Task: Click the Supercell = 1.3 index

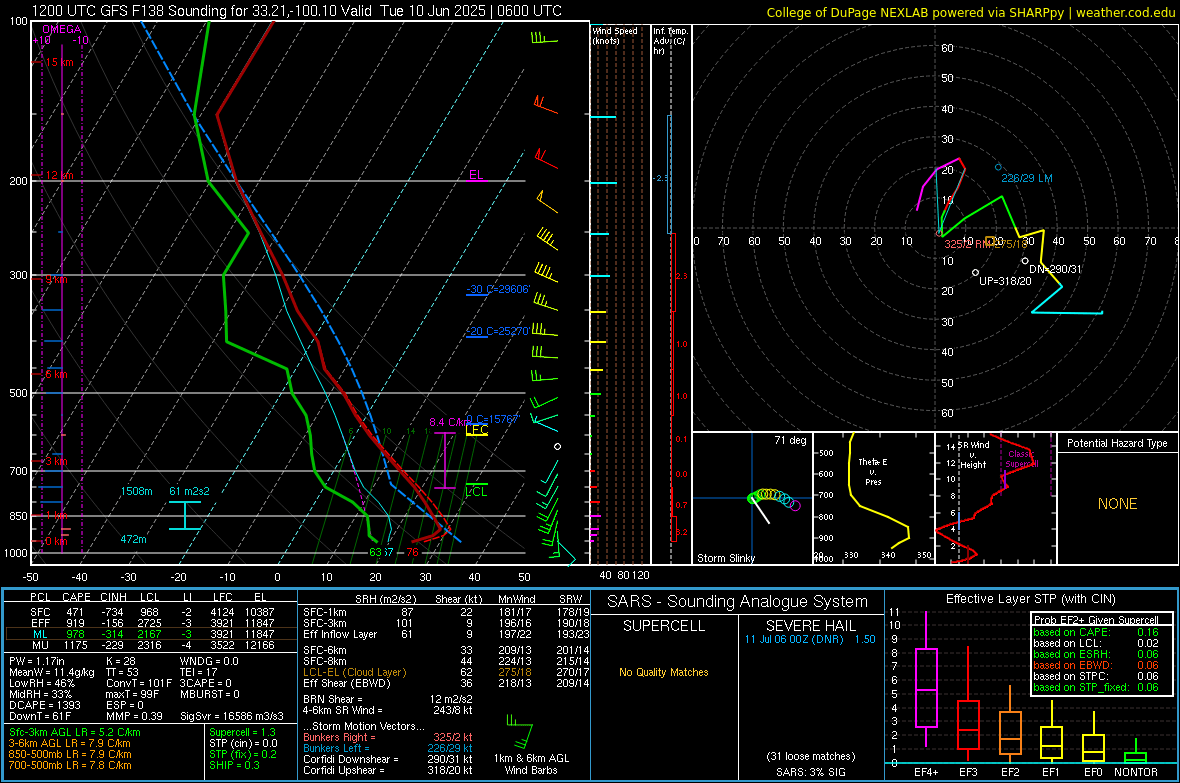Action: tap(242, 732)
